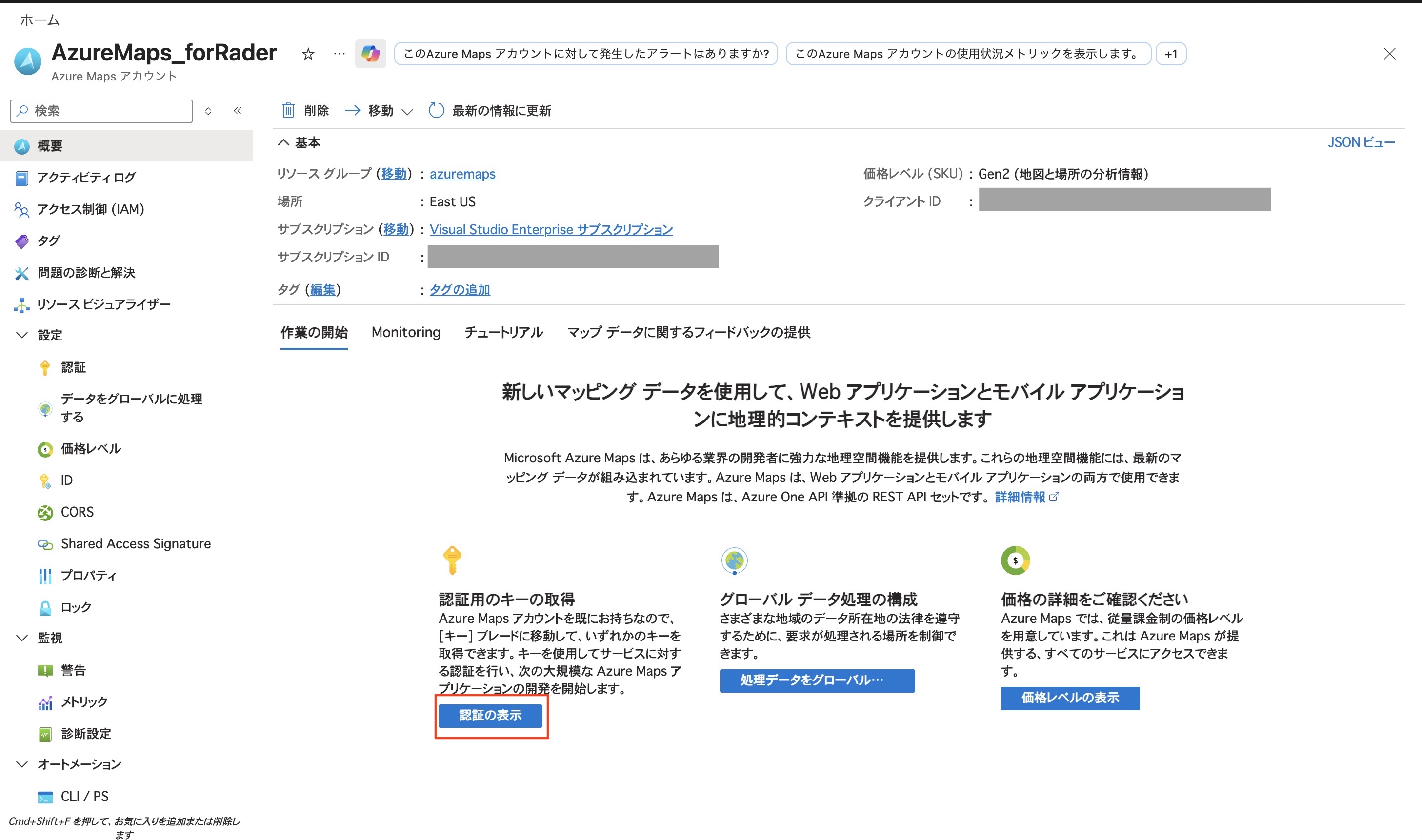The width and height of the screenshot is (1422, 840).
Task: Switch to the チュートリアル tab
Action: (504, 332)
